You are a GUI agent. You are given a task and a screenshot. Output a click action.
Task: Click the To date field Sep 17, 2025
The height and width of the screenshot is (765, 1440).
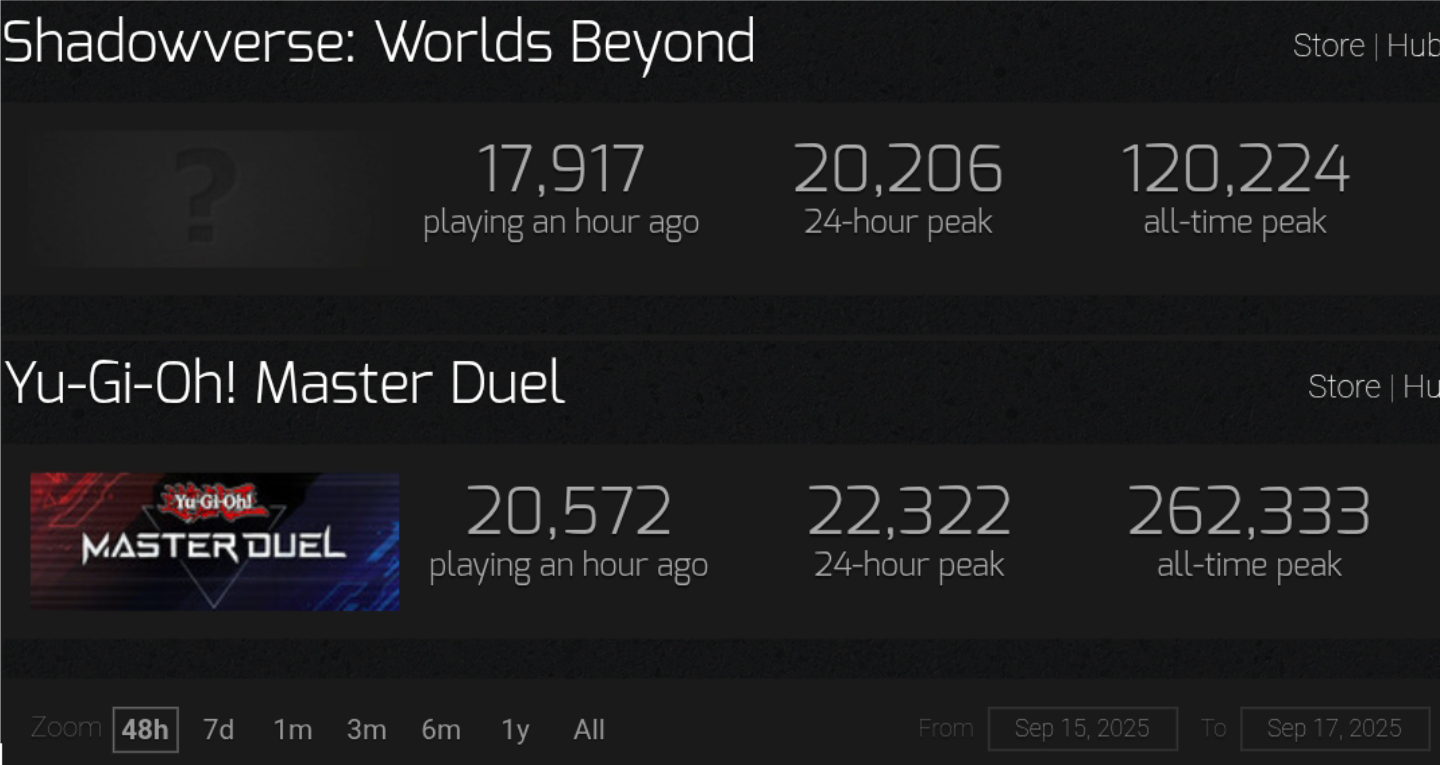[x=1334, y=728]
